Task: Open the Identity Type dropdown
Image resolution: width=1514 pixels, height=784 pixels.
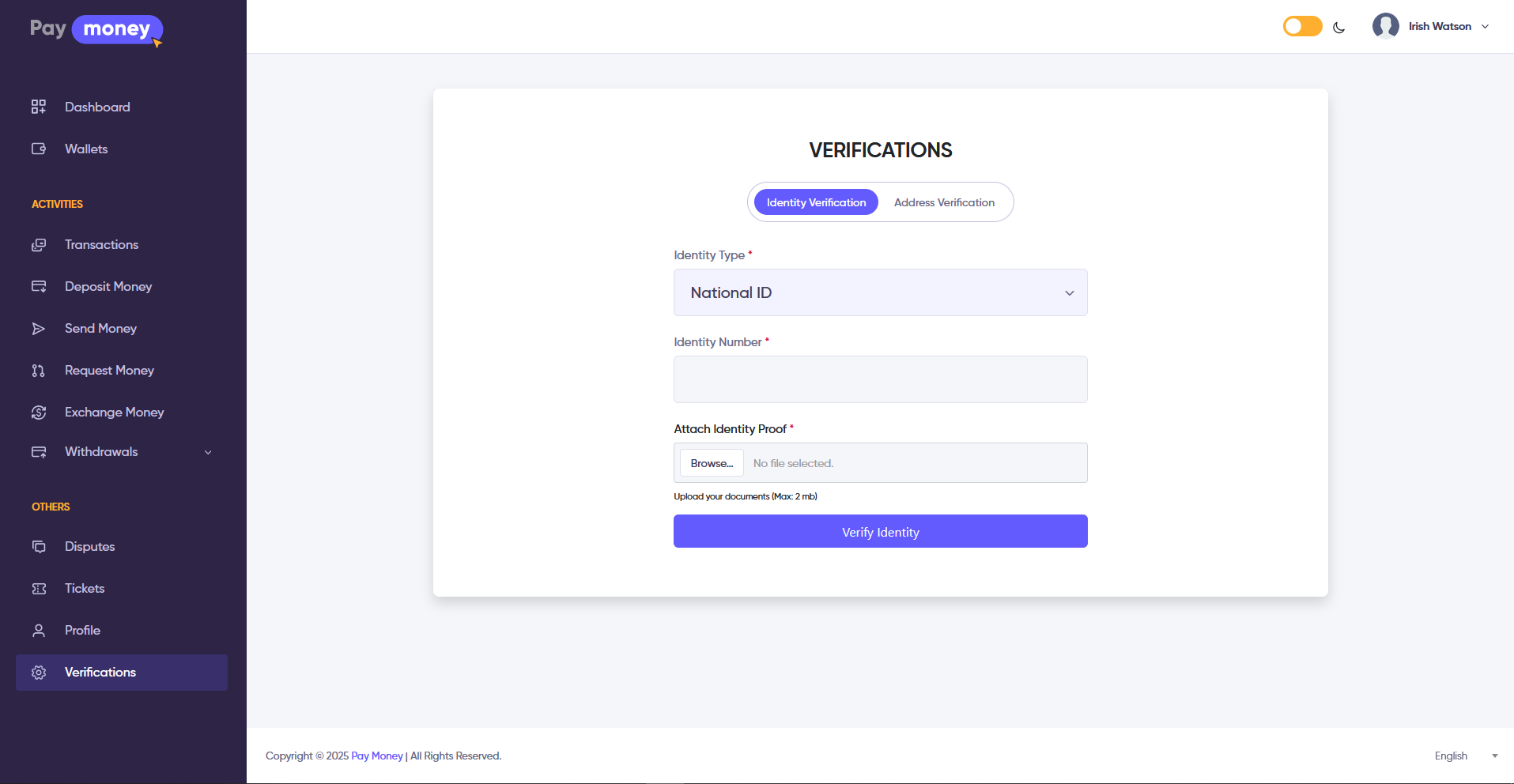Action: (x=880, y=292)
